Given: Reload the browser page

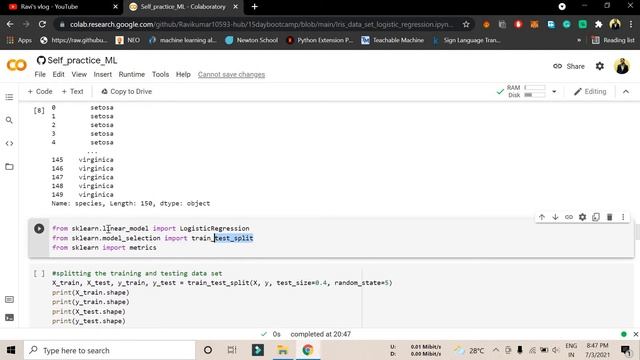Looking at the screenshot, I should pyautogui.click(x=42, y=24).
